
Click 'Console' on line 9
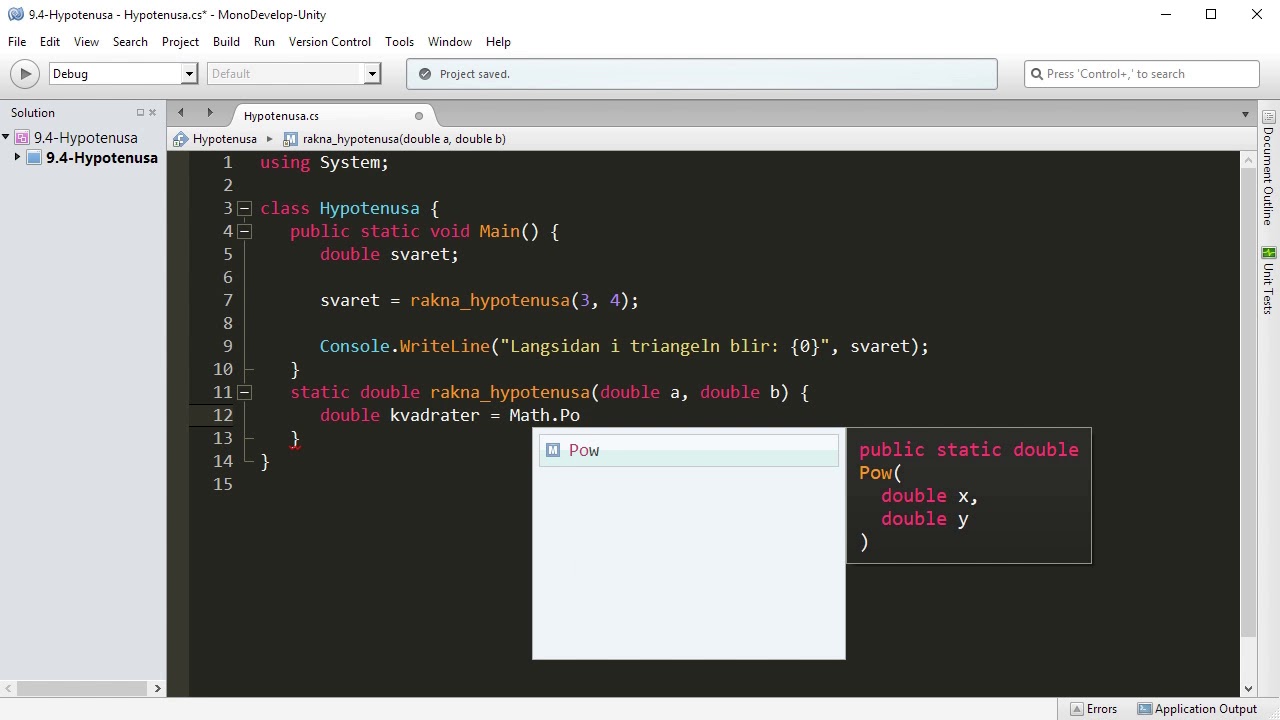(355, 346)
